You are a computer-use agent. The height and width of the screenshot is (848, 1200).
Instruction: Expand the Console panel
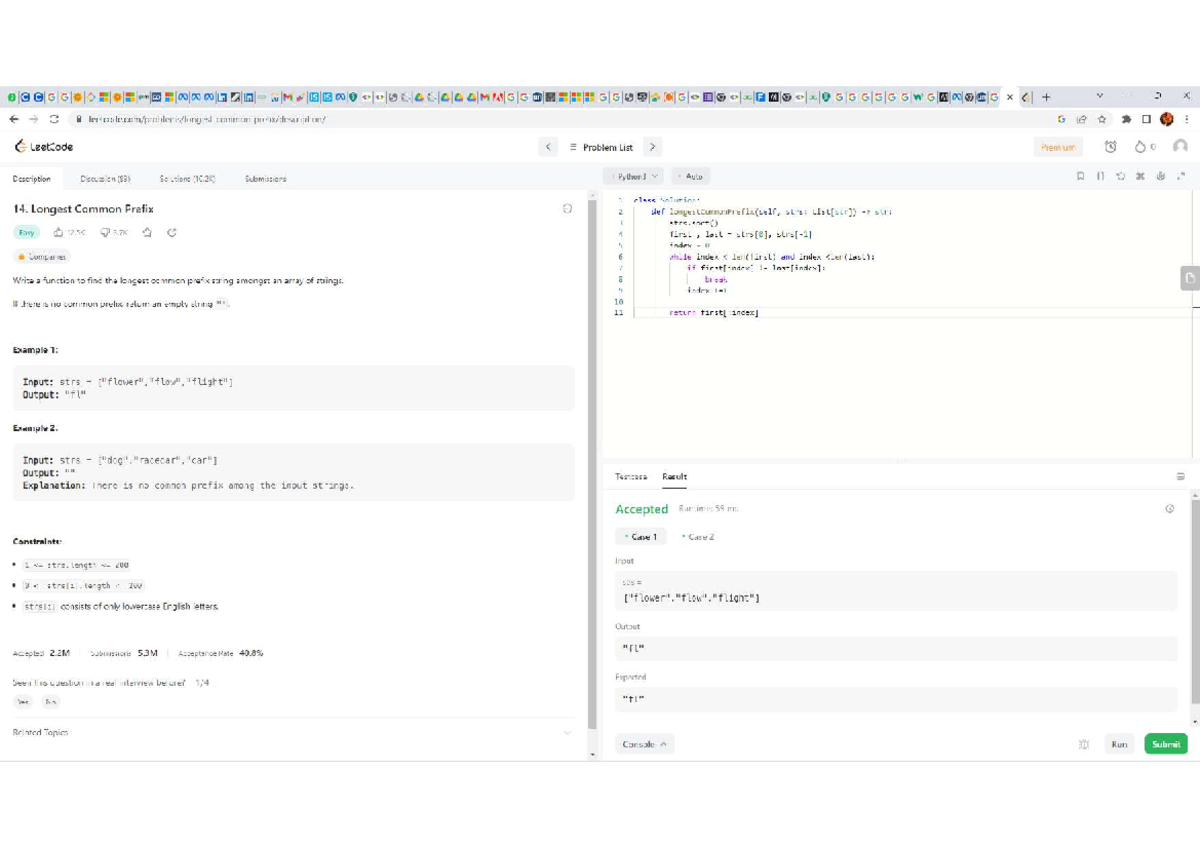click(x=647, y=745)
